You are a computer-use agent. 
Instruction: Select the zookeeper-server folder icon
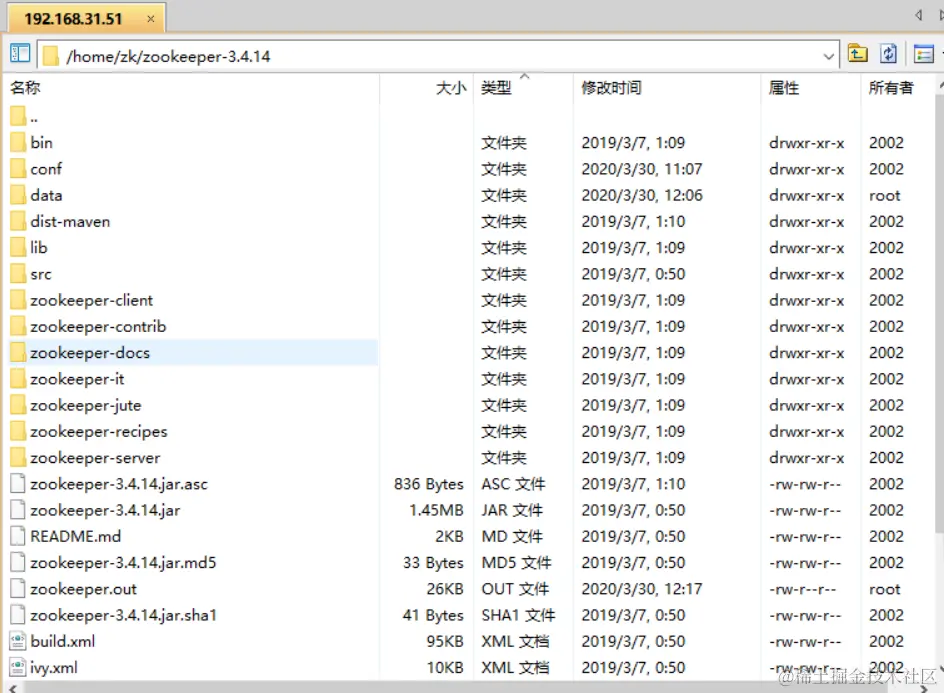coord(18,458)
